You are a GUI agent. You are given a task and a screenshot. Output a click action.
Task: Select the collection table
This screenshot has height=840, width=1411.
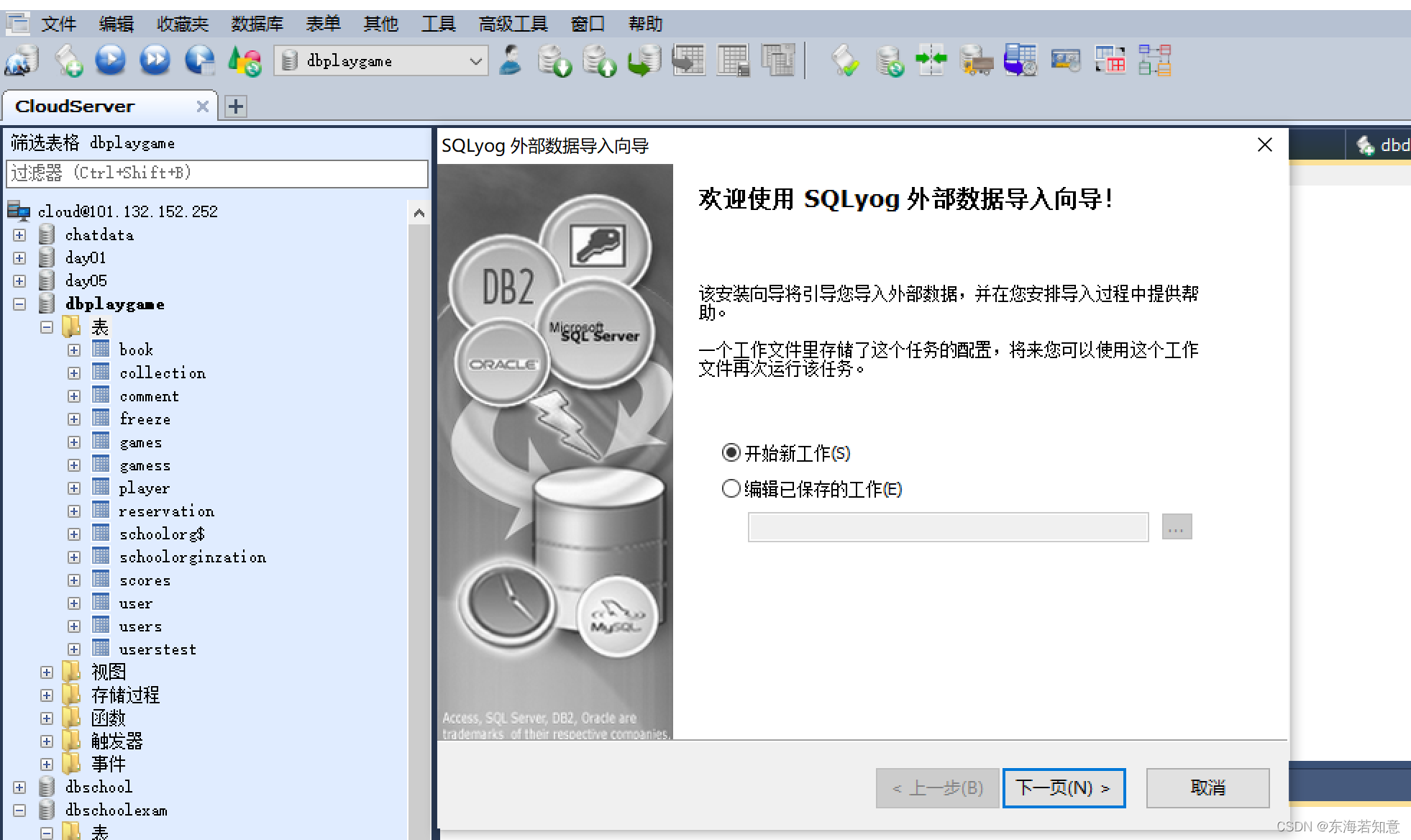point(163,373)
